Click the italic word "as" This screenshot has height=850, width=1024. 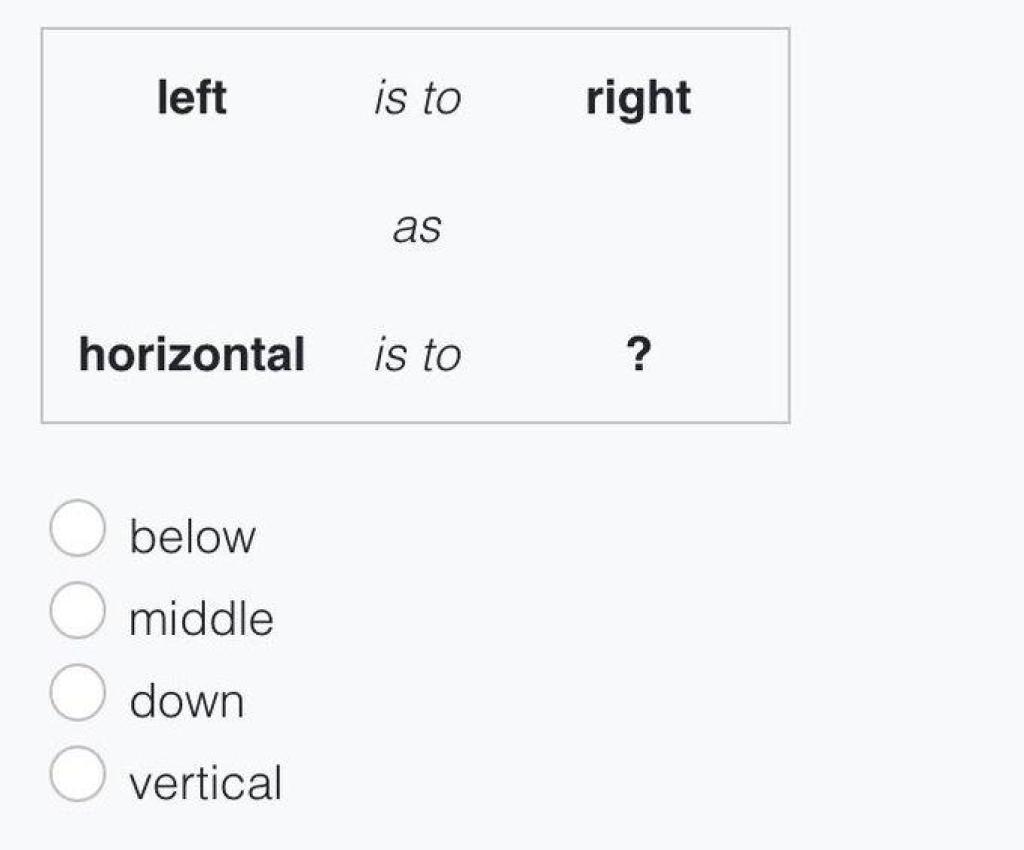pyautogui.click(x=417, y=228)
